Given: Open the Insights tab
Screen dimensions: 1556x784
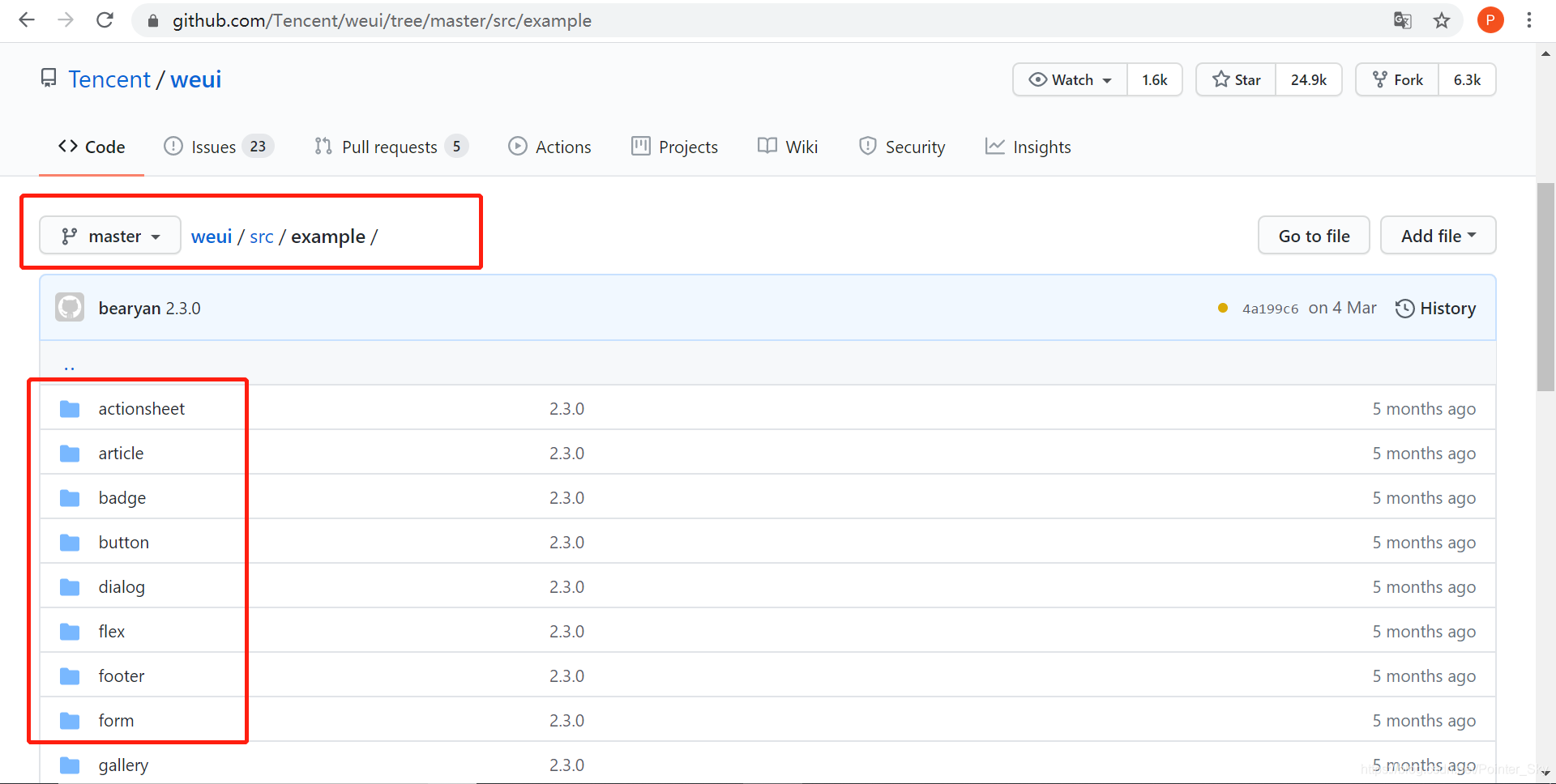Looking at the screenshot, I should (1028, 147).
